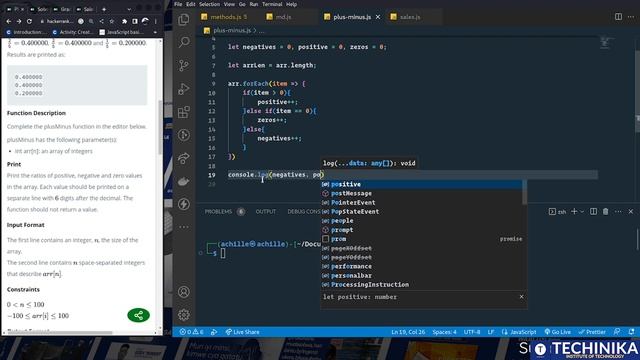Change end of line sequence LF
This screenshot has width=640, height=360.
pos(491,332)
